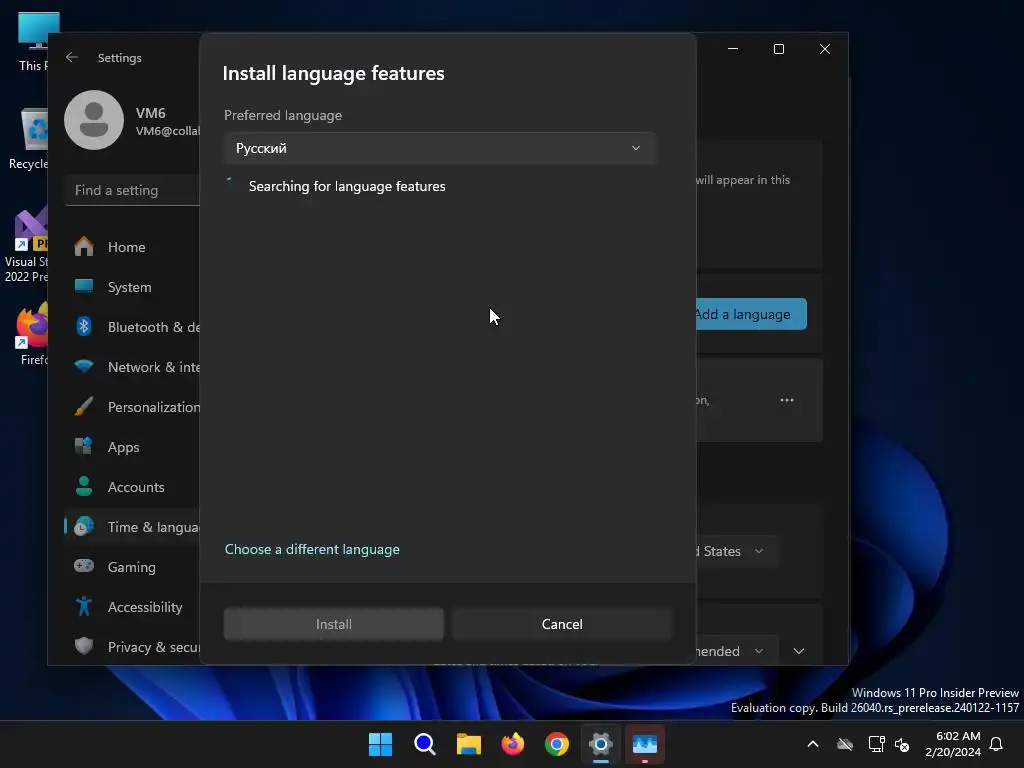Screen dimensions: 1024x768
Task: Launch Google Chrome from taskbar
Action: click(556, 744)
